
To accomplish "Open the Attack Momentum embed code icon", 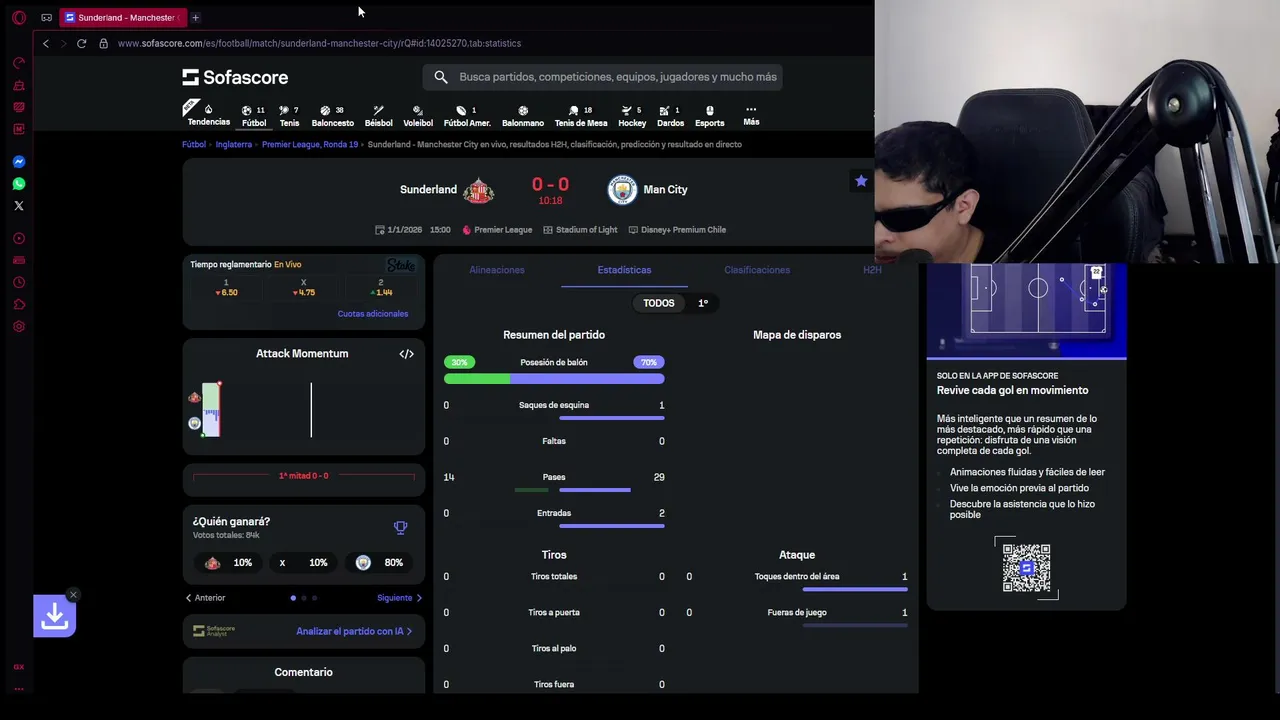I will point(406,354).
